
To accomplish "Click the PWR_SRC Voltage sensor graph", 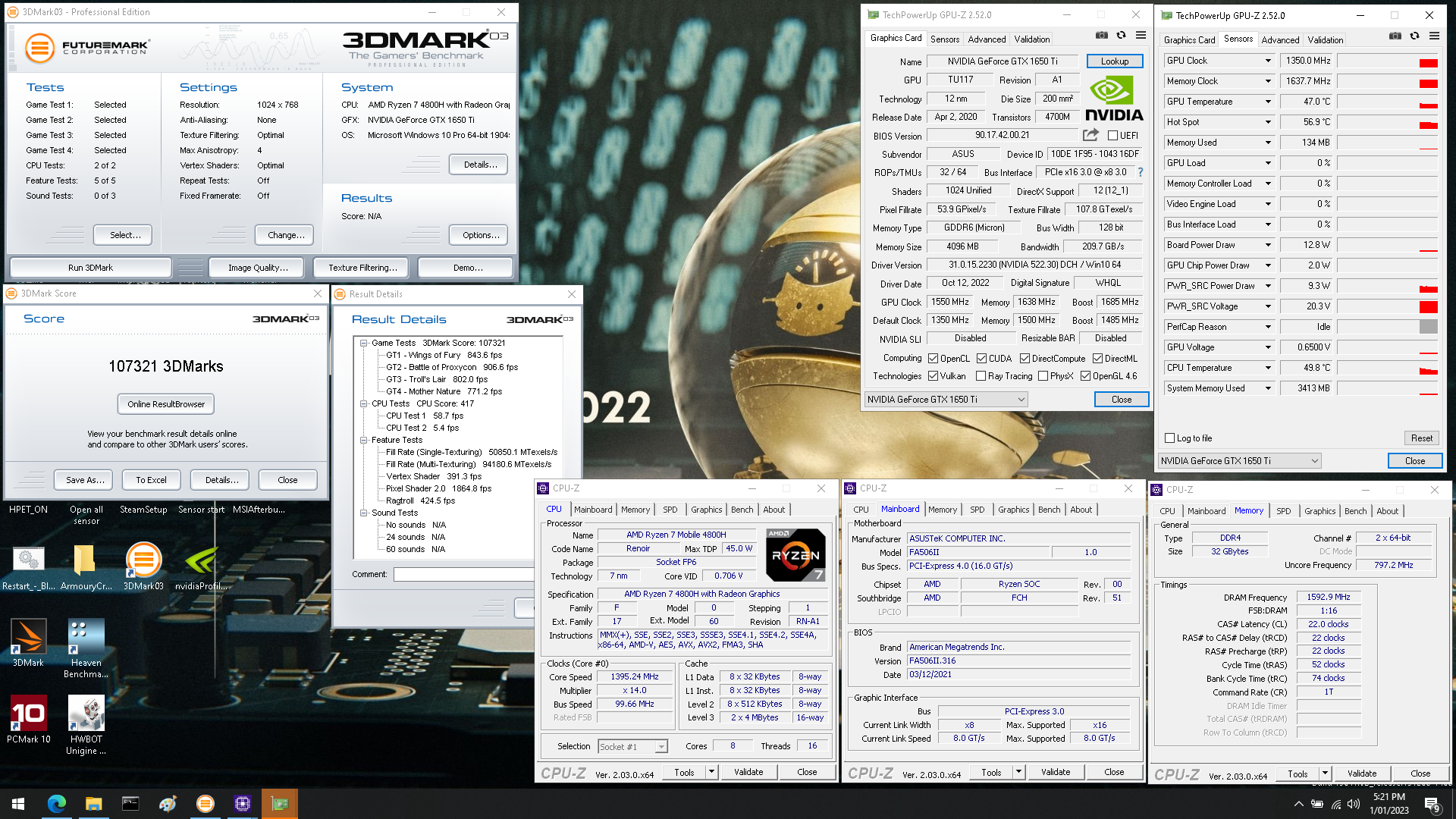I will point(1388,306).
